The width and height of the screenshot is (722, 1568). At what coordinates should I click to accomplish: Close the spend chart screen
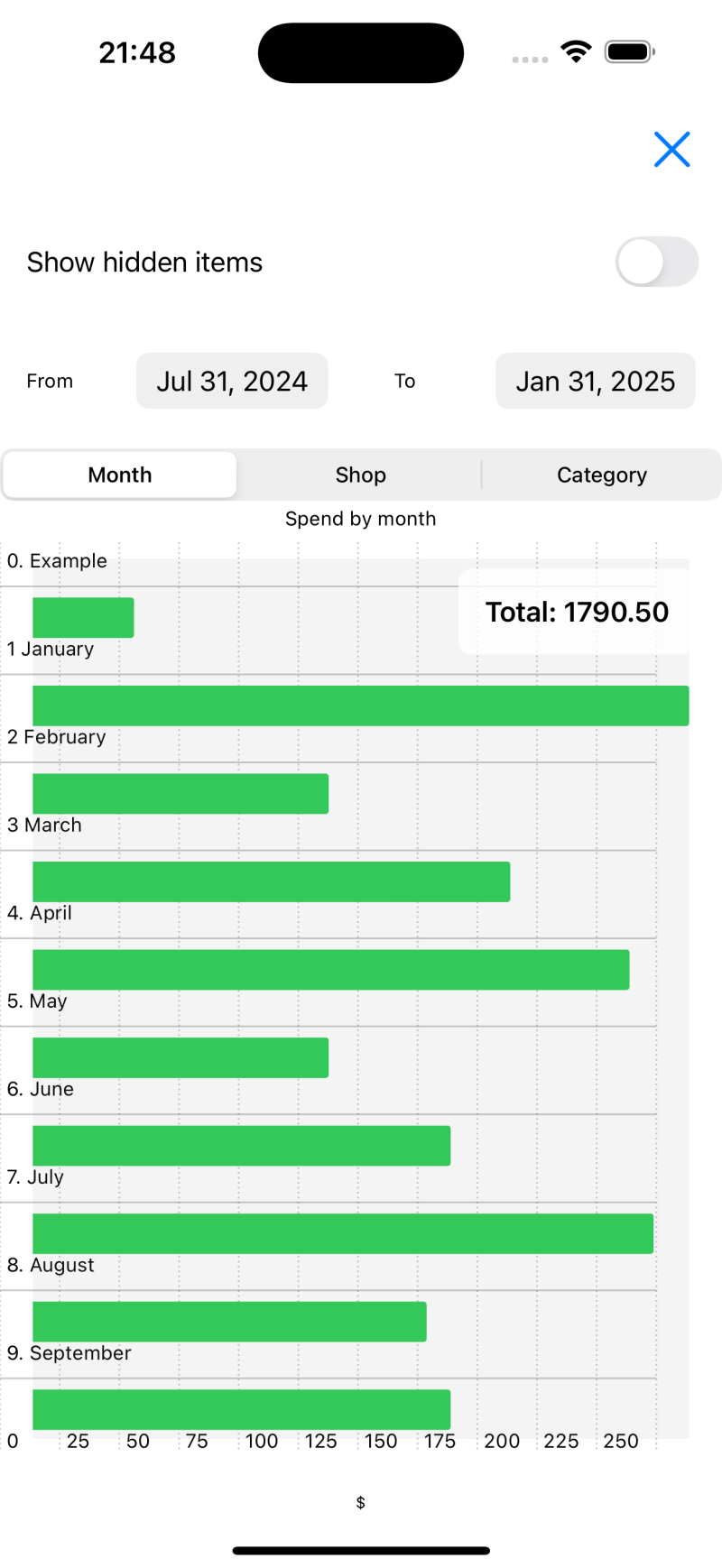pyautogui.click(x=671, y=150)
